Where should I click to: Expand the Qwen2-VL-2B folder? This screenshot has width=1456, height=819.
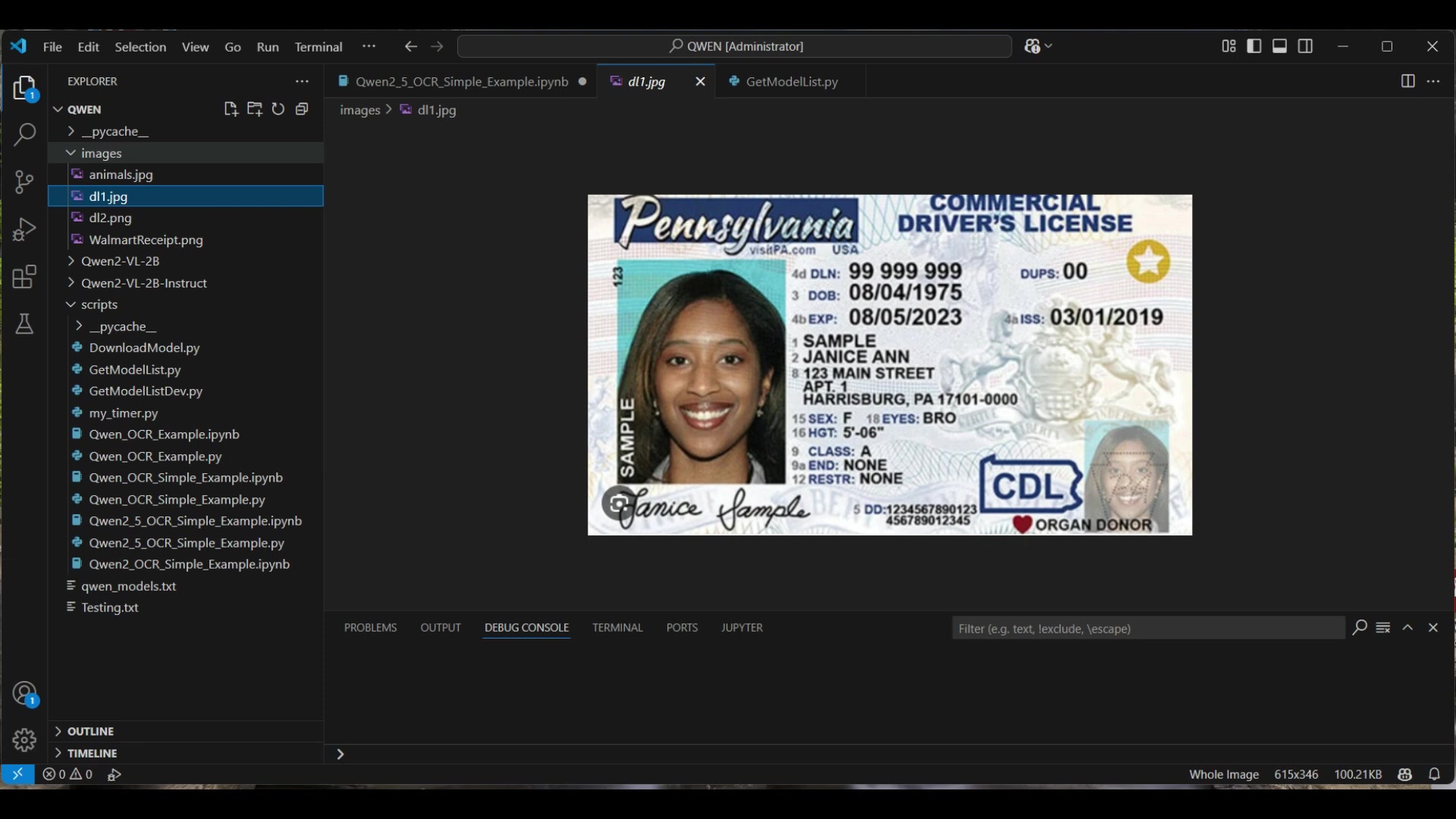(120, 261)
